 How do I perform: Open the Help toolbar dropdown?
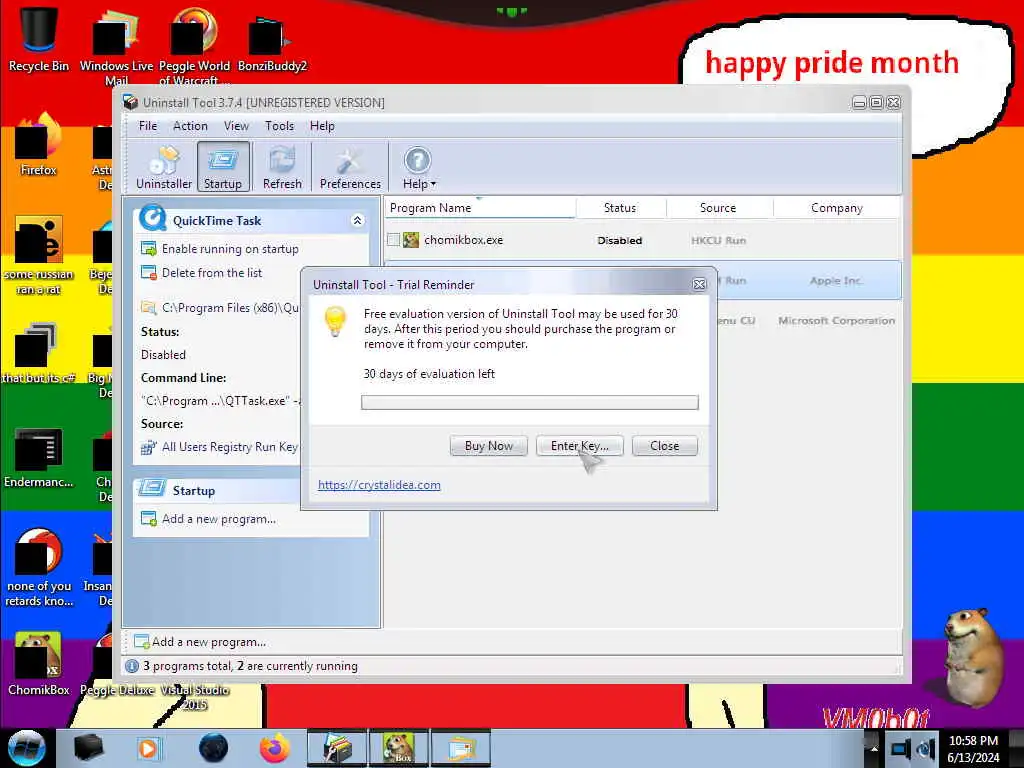pyautogui.click(x=418, y=167)
